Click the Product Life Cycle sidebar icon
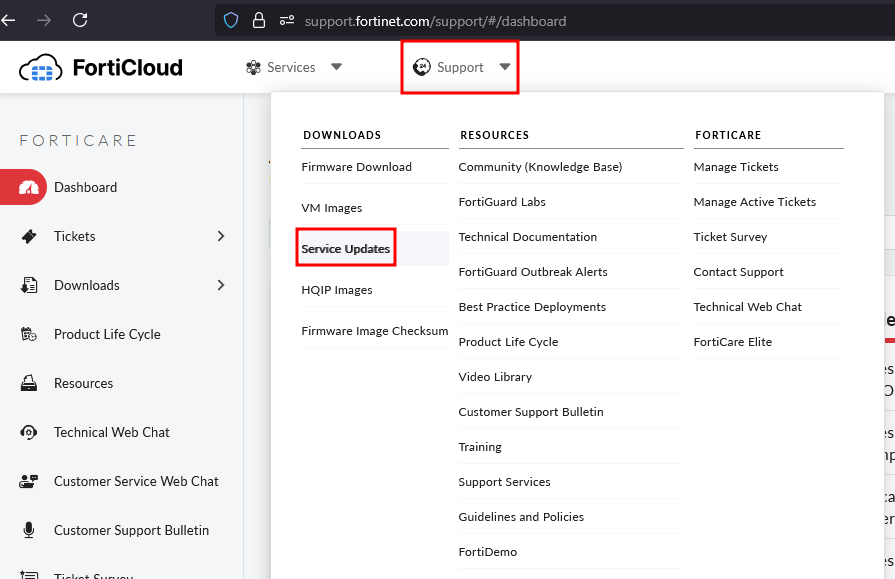Viewport: 895px width, 579px height. (29, 334)
